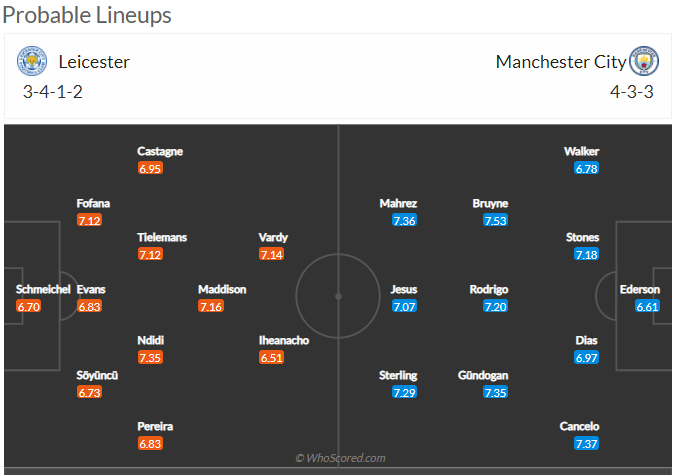Image resolution: width=675 pixels, height=475 pixels.
Task: Select Castagne player label
Action: pos(160,152)
